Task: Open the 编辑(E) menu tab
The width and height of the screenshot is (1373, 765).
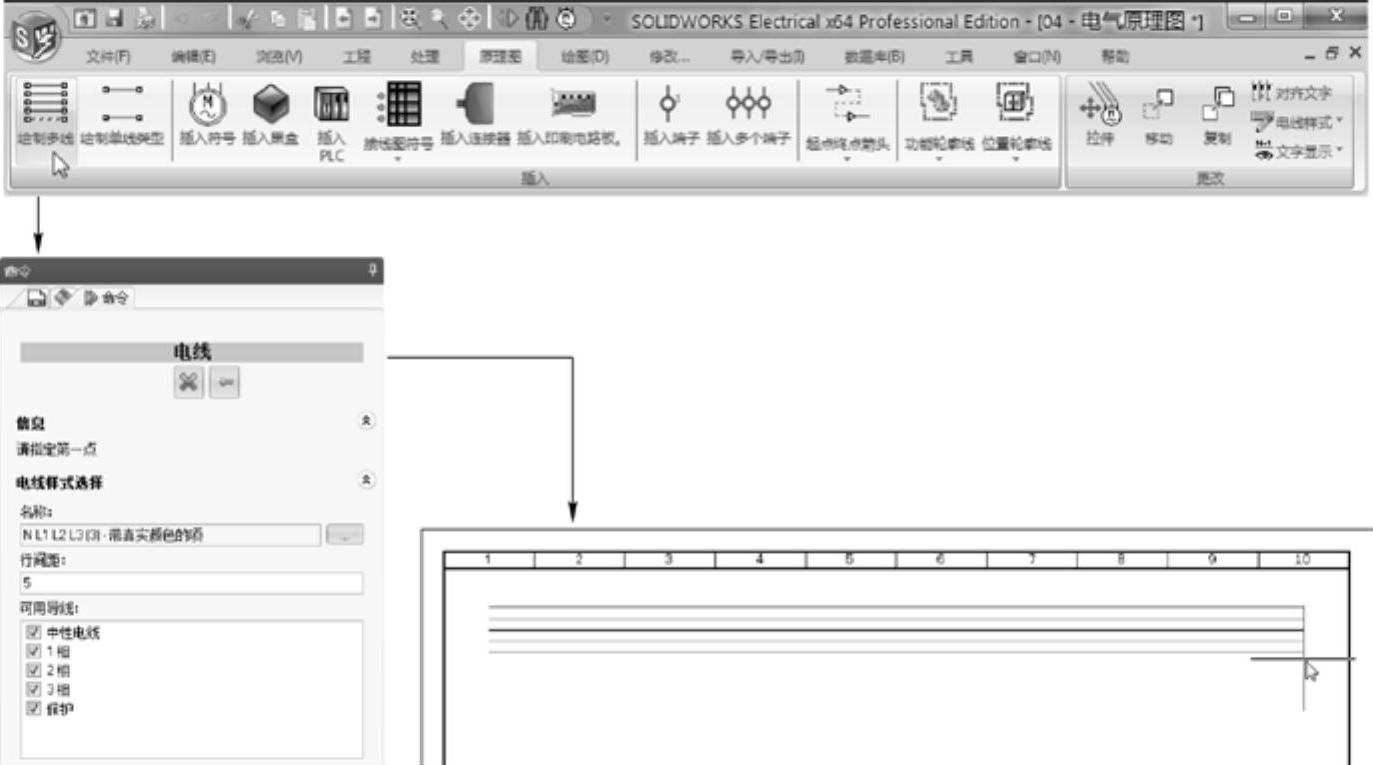Action: [196, 56]
